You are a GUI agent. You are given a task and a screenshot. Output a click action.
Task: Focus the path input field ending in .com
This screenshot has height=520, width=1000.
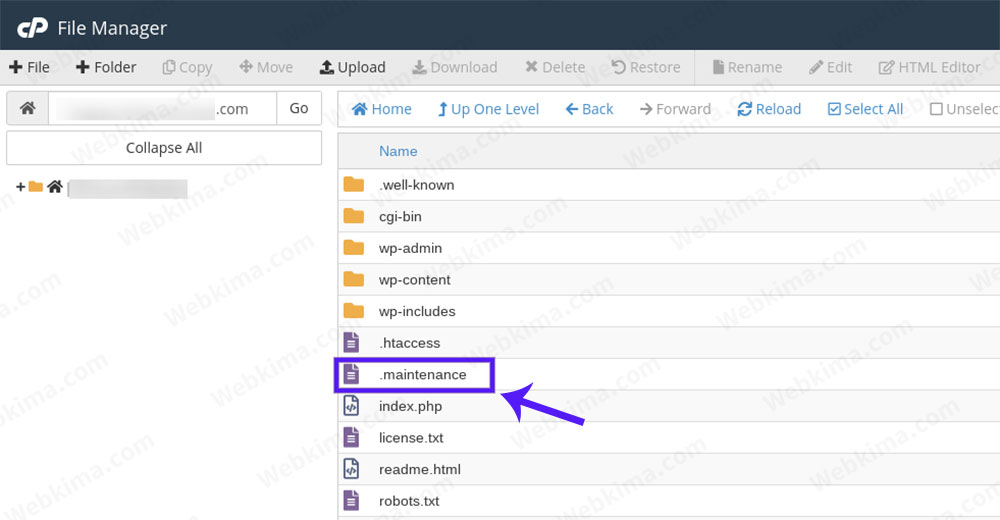point(163,108)
